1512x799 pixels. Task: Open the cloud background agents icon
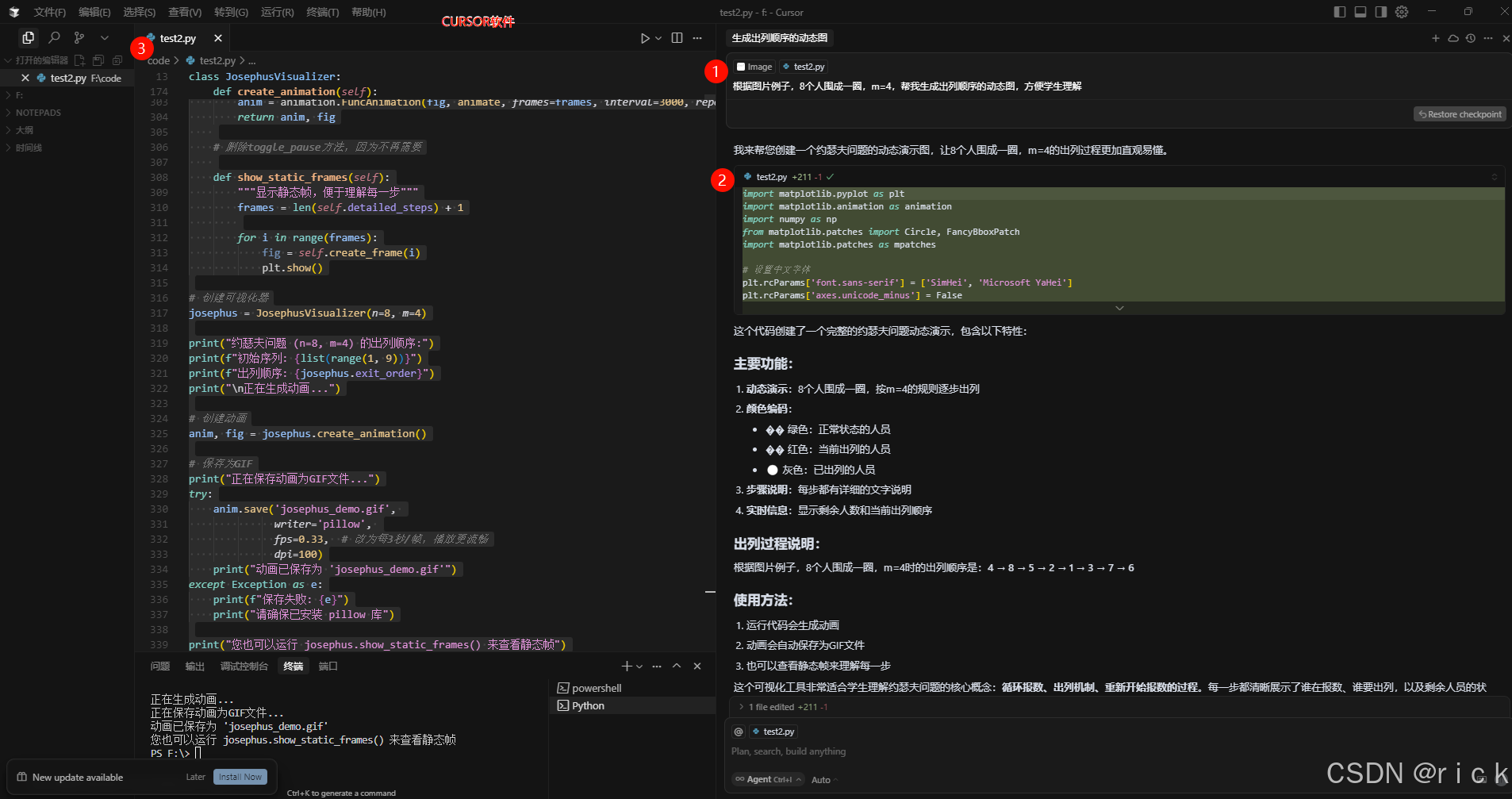(1453, 38)
